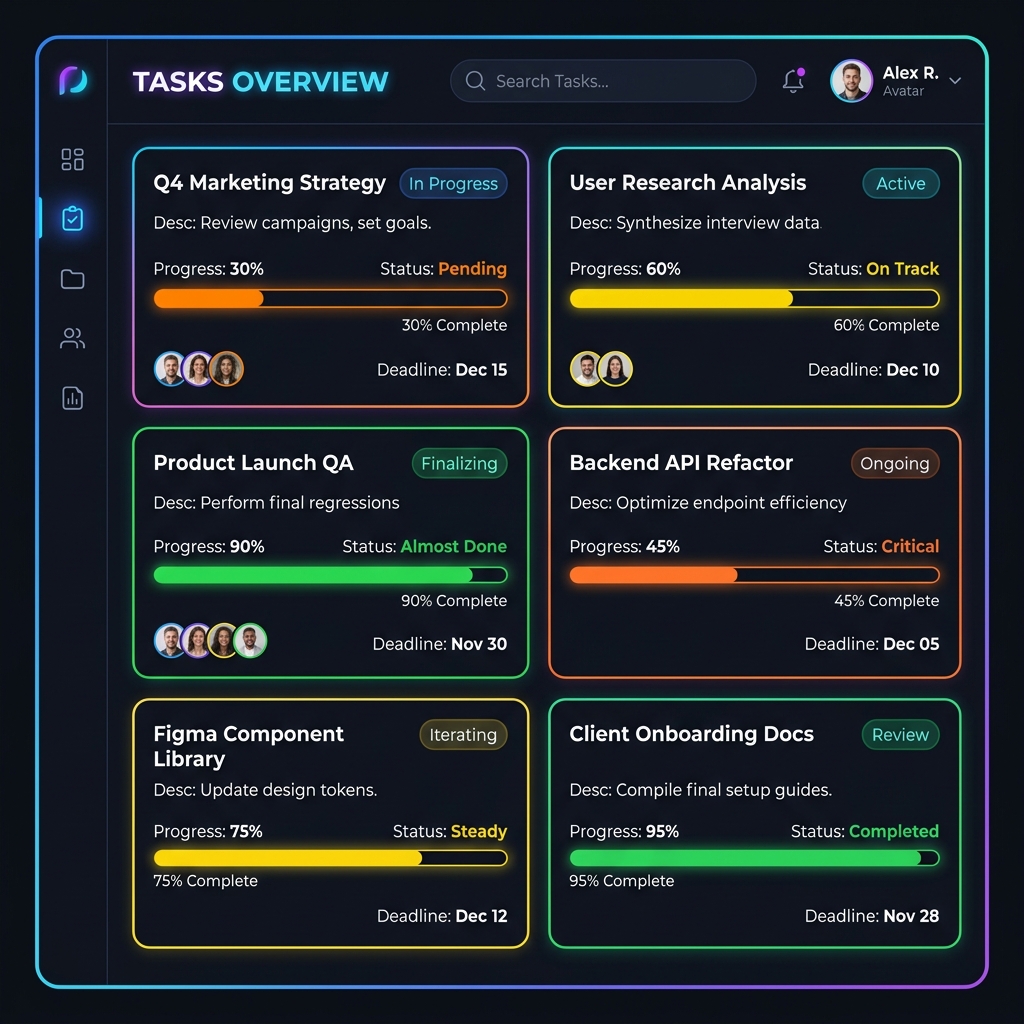The width and height of the screenshot is (1024, 1024).
Task: Expand the Alex R. account dropdown chevron
Action: click(x=955, y=81)
